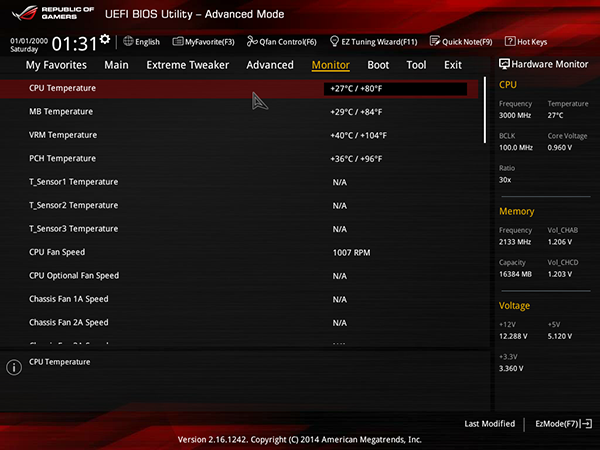This screenshot has height=450, width=600.
Task: Click the CPU Temperature help description
Action: coord(60,362)
